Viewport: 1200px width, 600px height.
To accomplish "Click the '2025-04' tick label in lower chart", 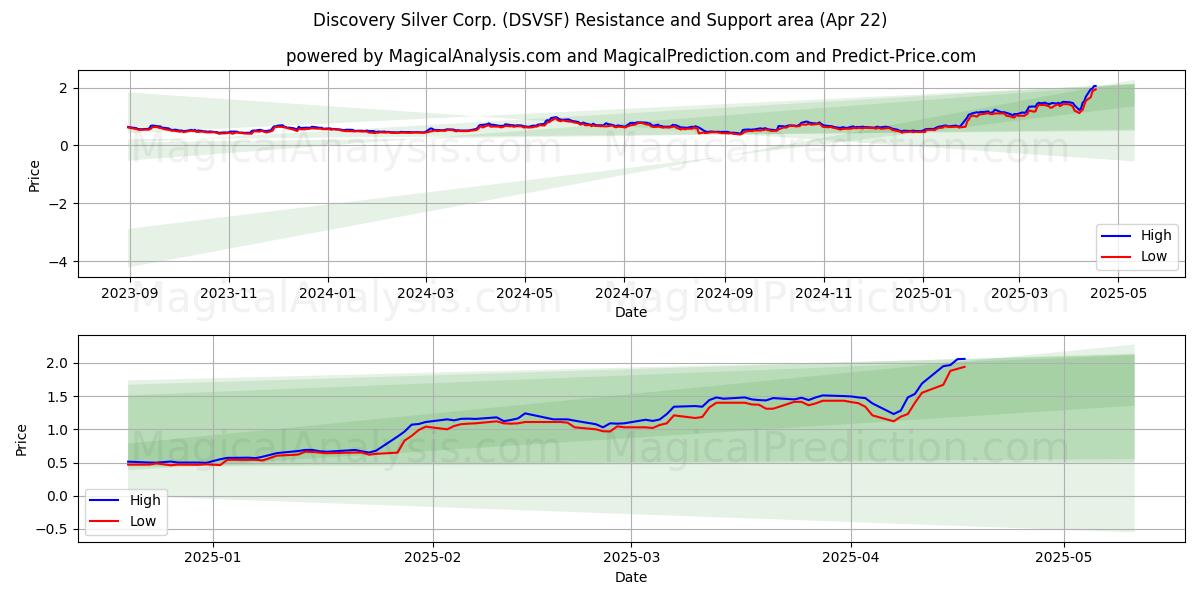I will click(x=852, y=558).
